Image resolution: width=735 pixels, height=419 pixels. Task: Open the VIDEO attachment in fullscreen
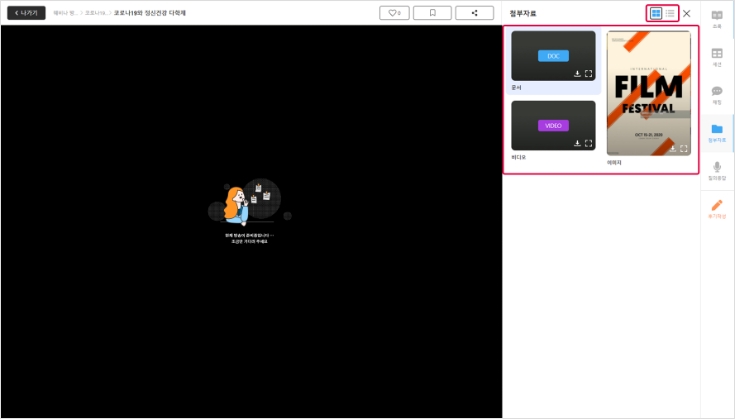(x=589, y=144)
